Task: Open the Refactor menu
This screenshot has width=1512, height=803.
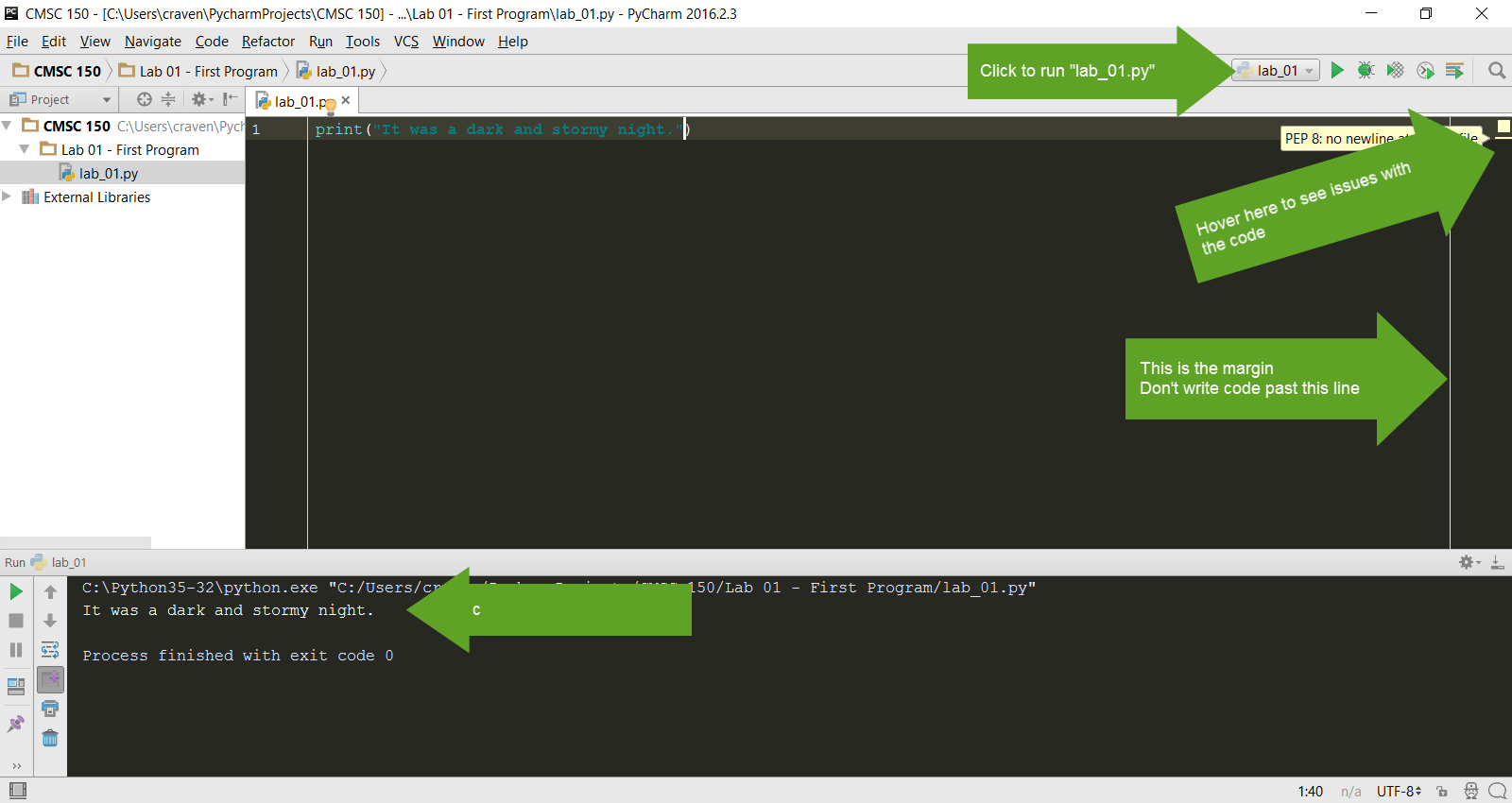Action: (x=267, y=42)
